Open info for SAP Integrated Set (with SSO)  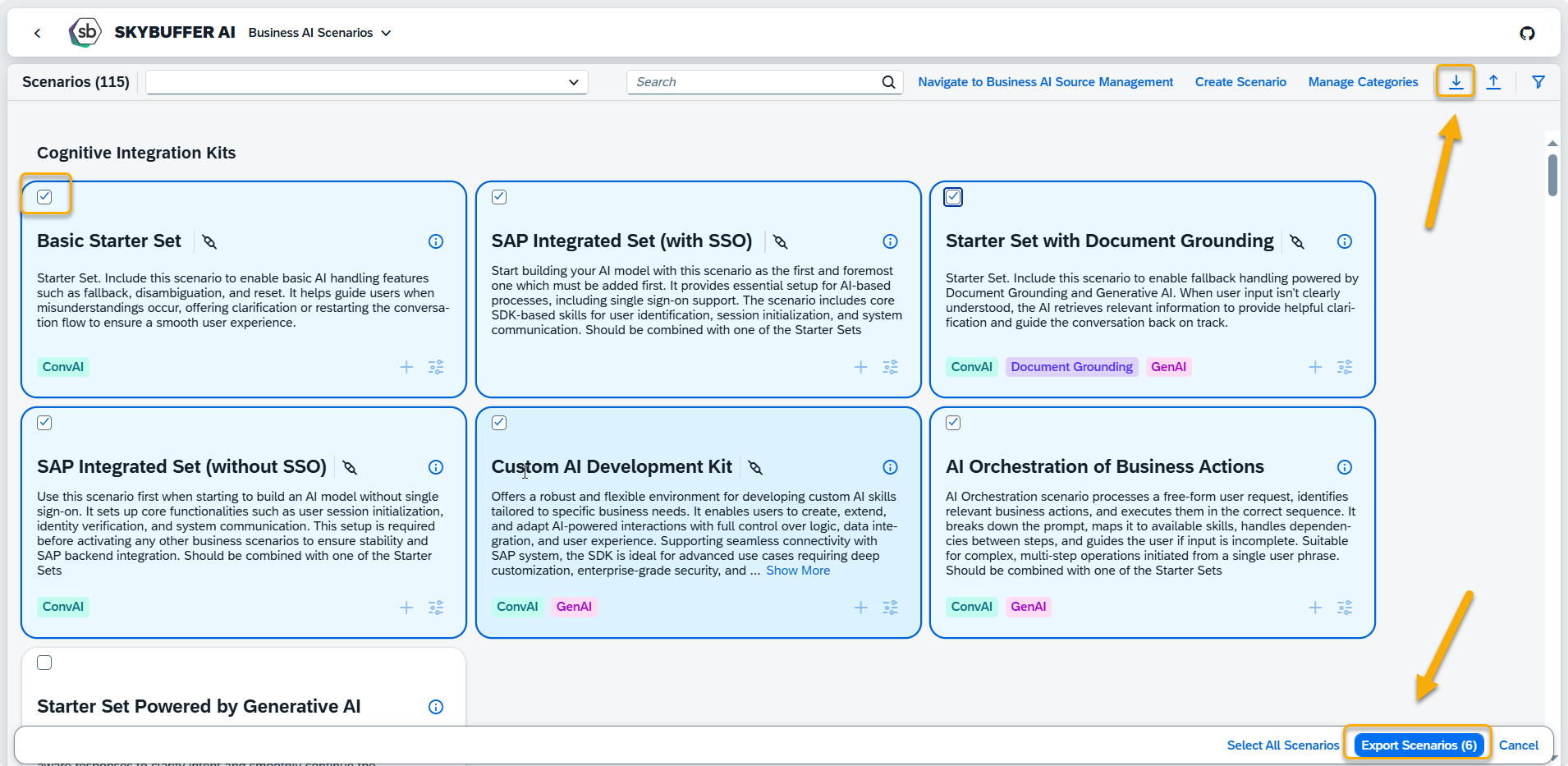click(x=890, y=241)
